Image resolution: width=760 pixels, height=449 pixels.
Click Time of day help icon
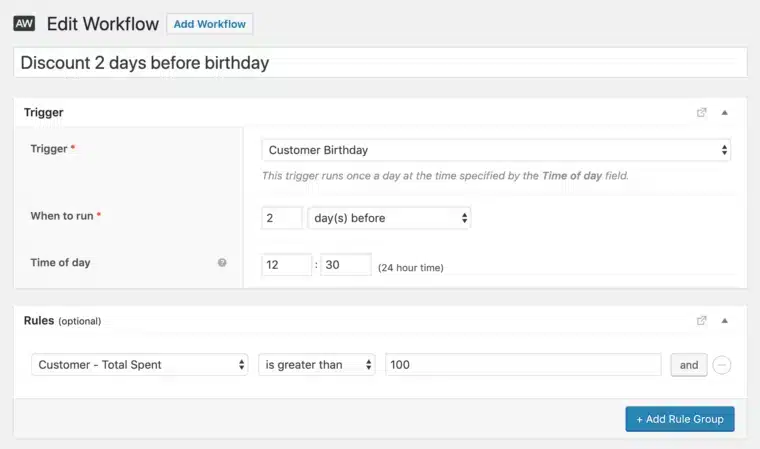click(222, 263)
